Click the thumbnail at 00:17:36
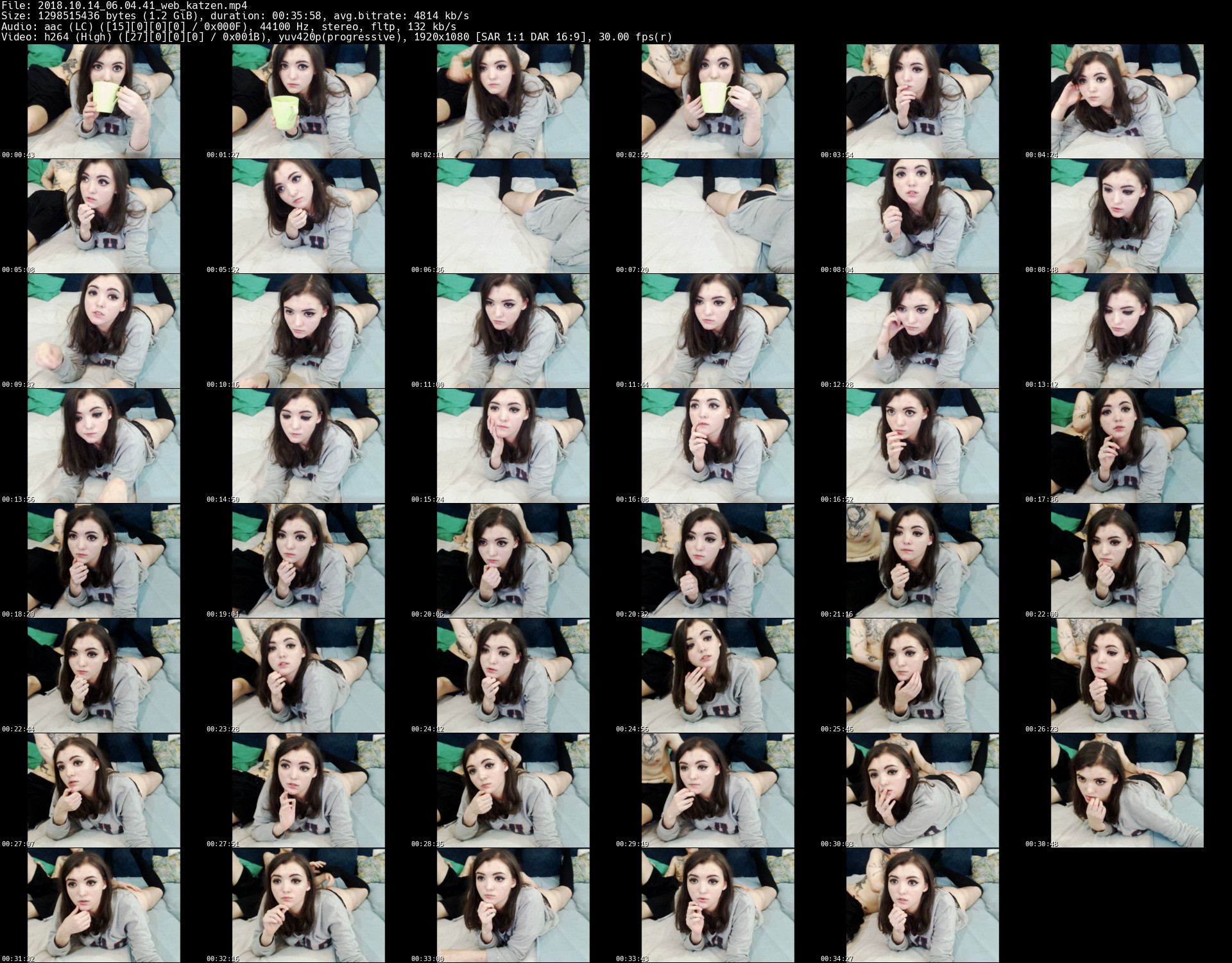Screen dimensions: 1232x963 [1127, 445]
